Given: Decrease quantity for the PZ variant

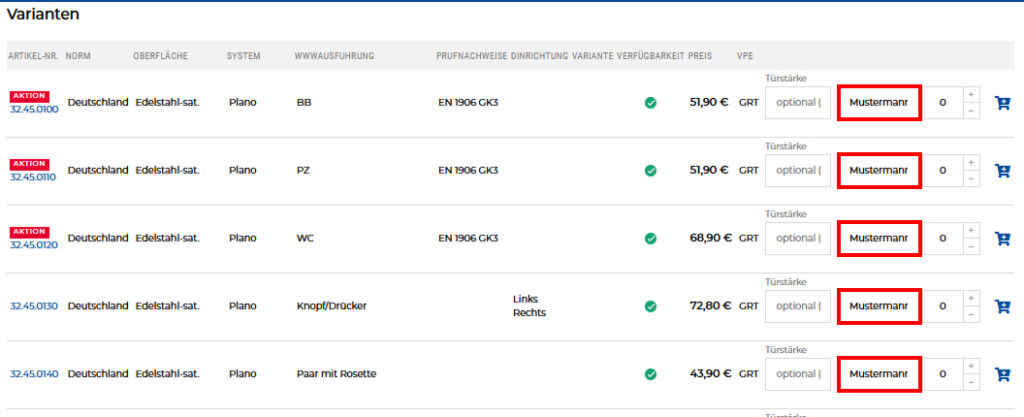Looking at the screenshot, I should pyautogui.click(x=971, y=179).
